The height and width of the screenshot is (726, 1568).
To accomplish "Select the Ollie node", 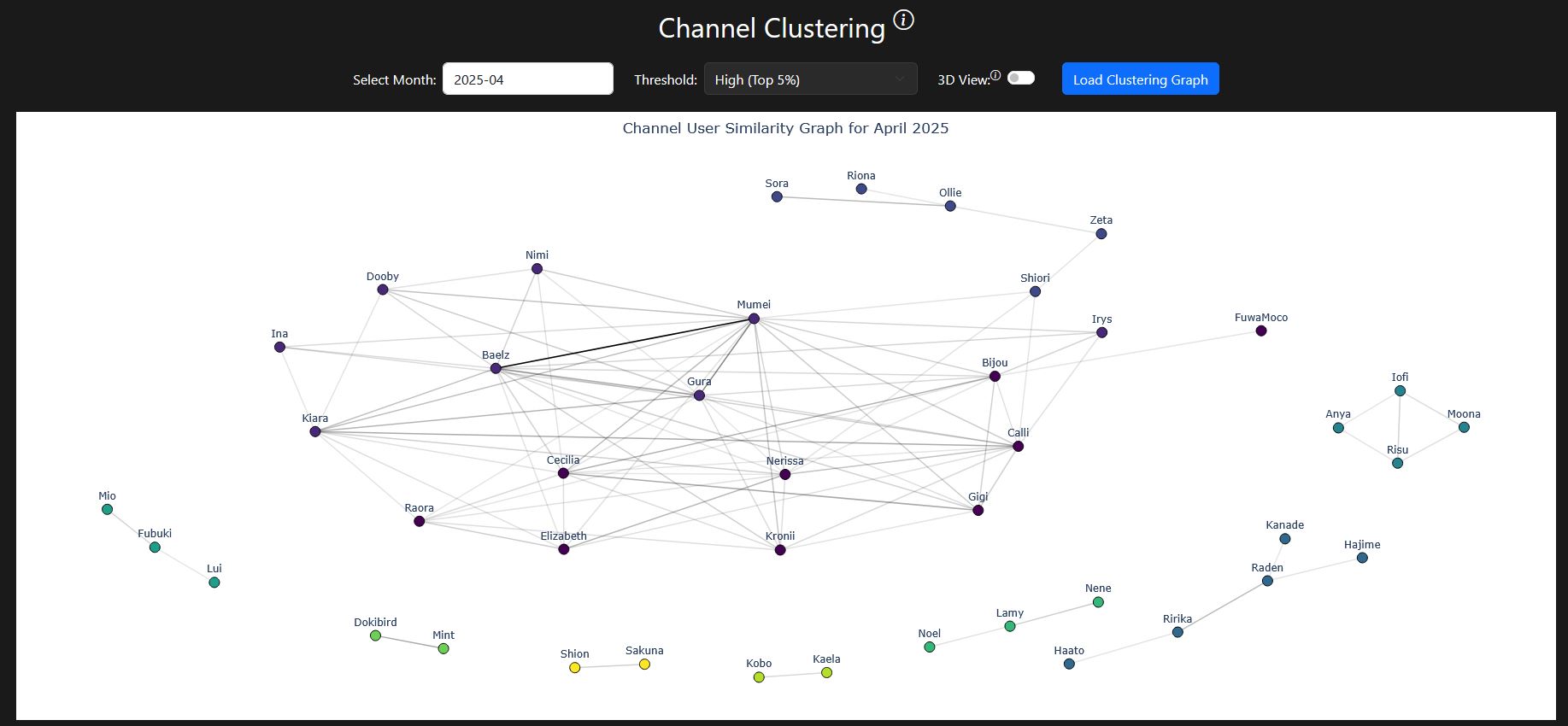I will [950, 206].
